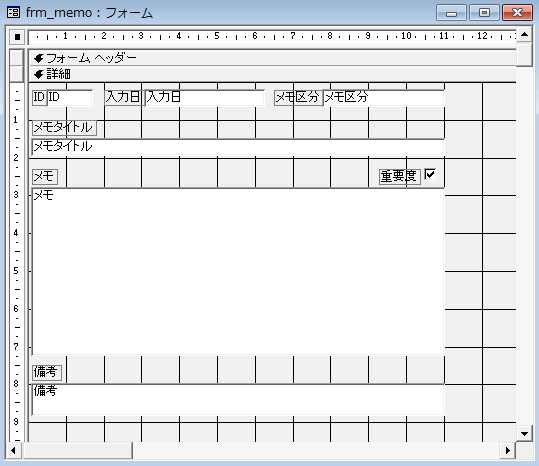The image size is (539, 466).
Task: Select the large メモ text box
Action: (x=238, y=271)
